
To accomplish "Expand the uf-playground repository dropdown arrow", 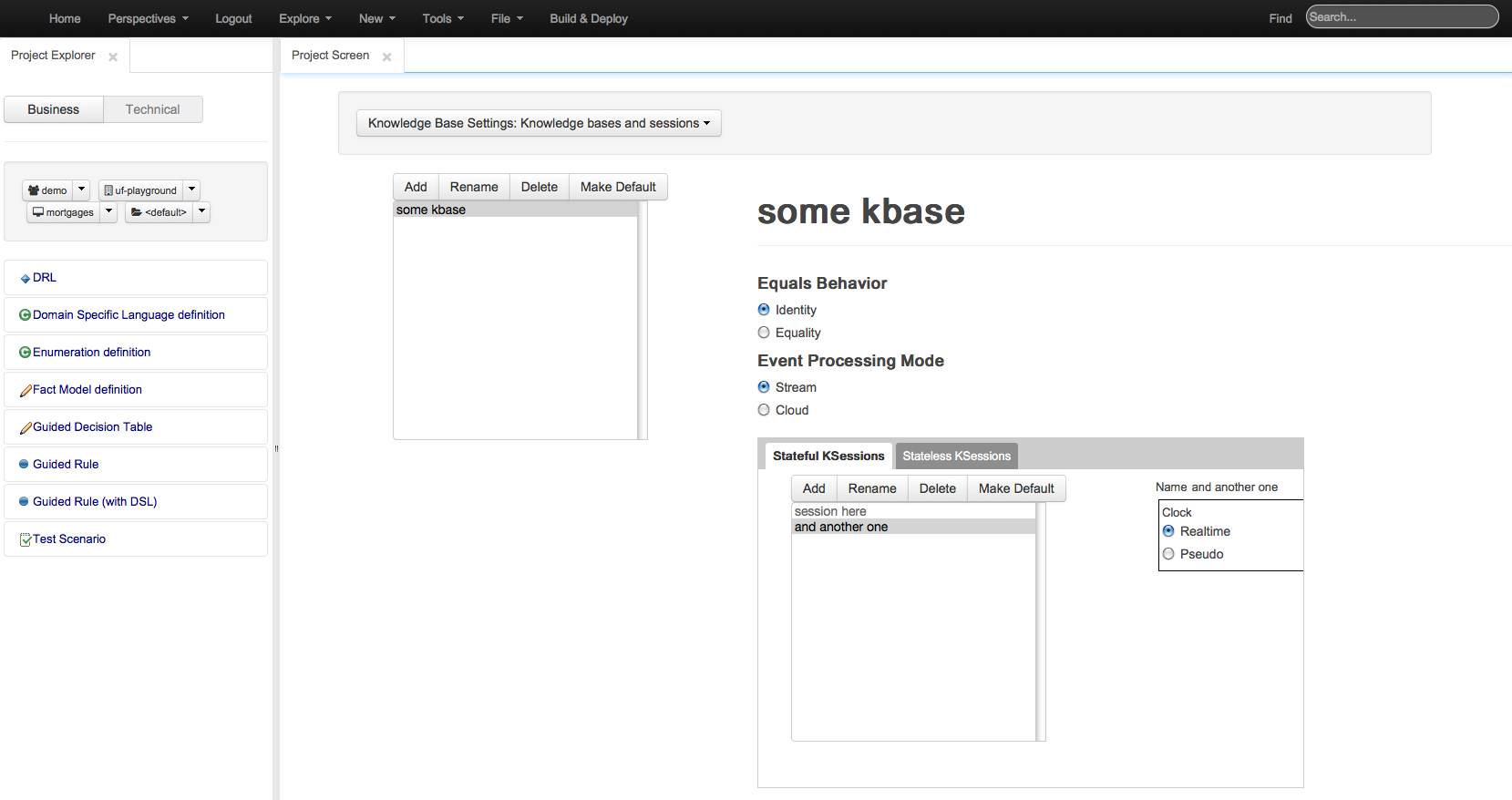I will pos(191,190).
